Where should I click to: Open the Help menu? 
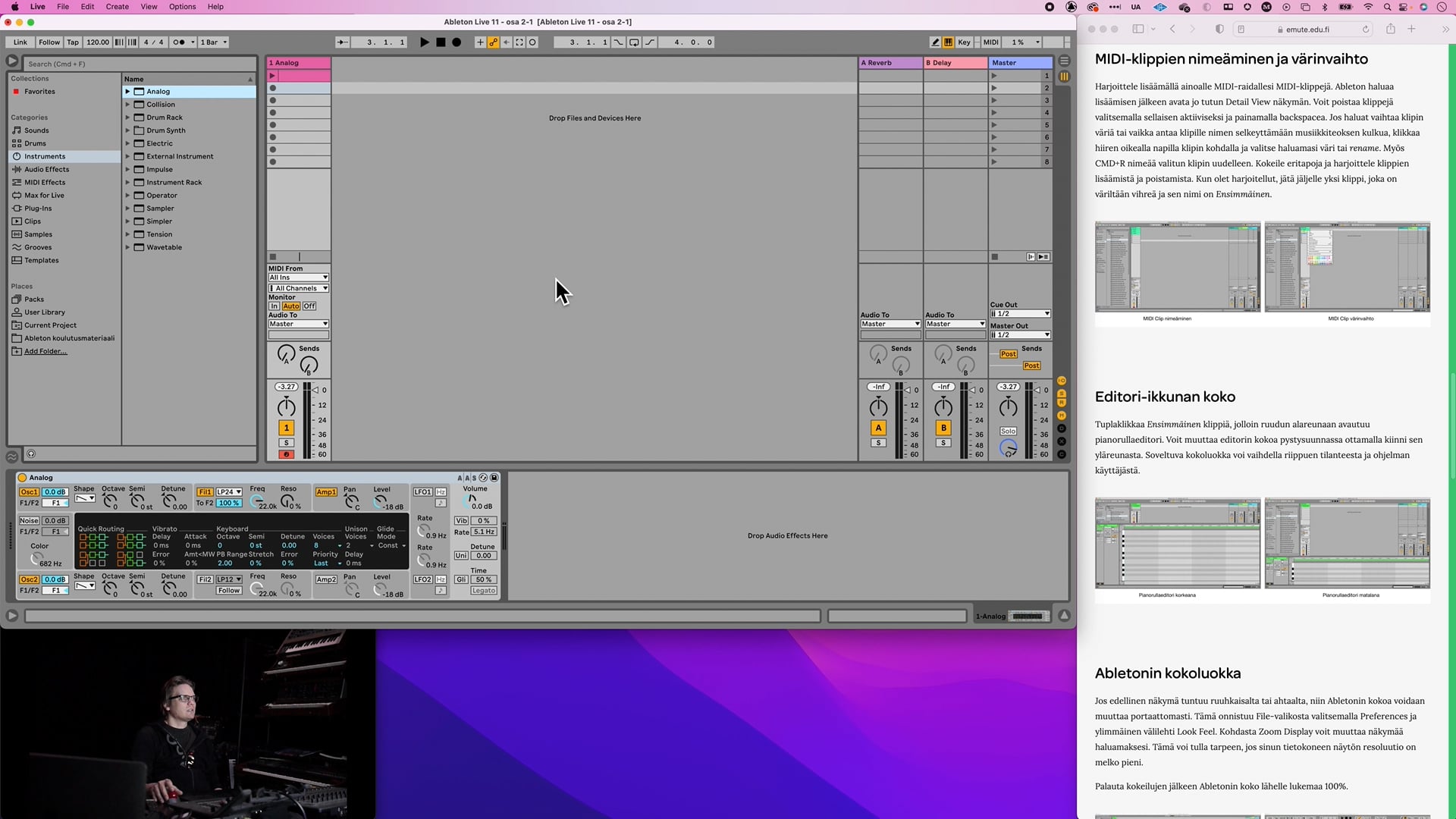pos(215,7)
